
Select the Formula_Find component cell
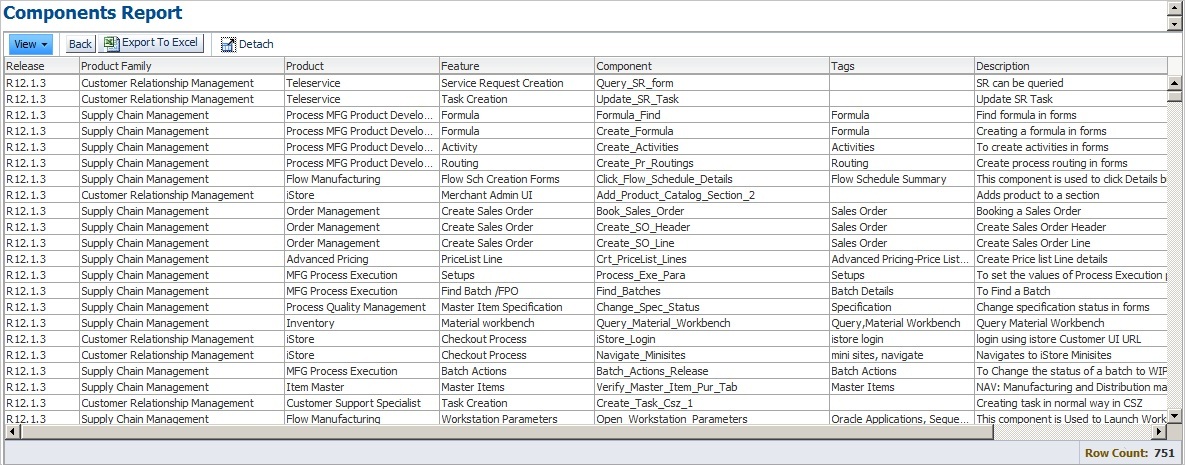(x=712, y=115)
